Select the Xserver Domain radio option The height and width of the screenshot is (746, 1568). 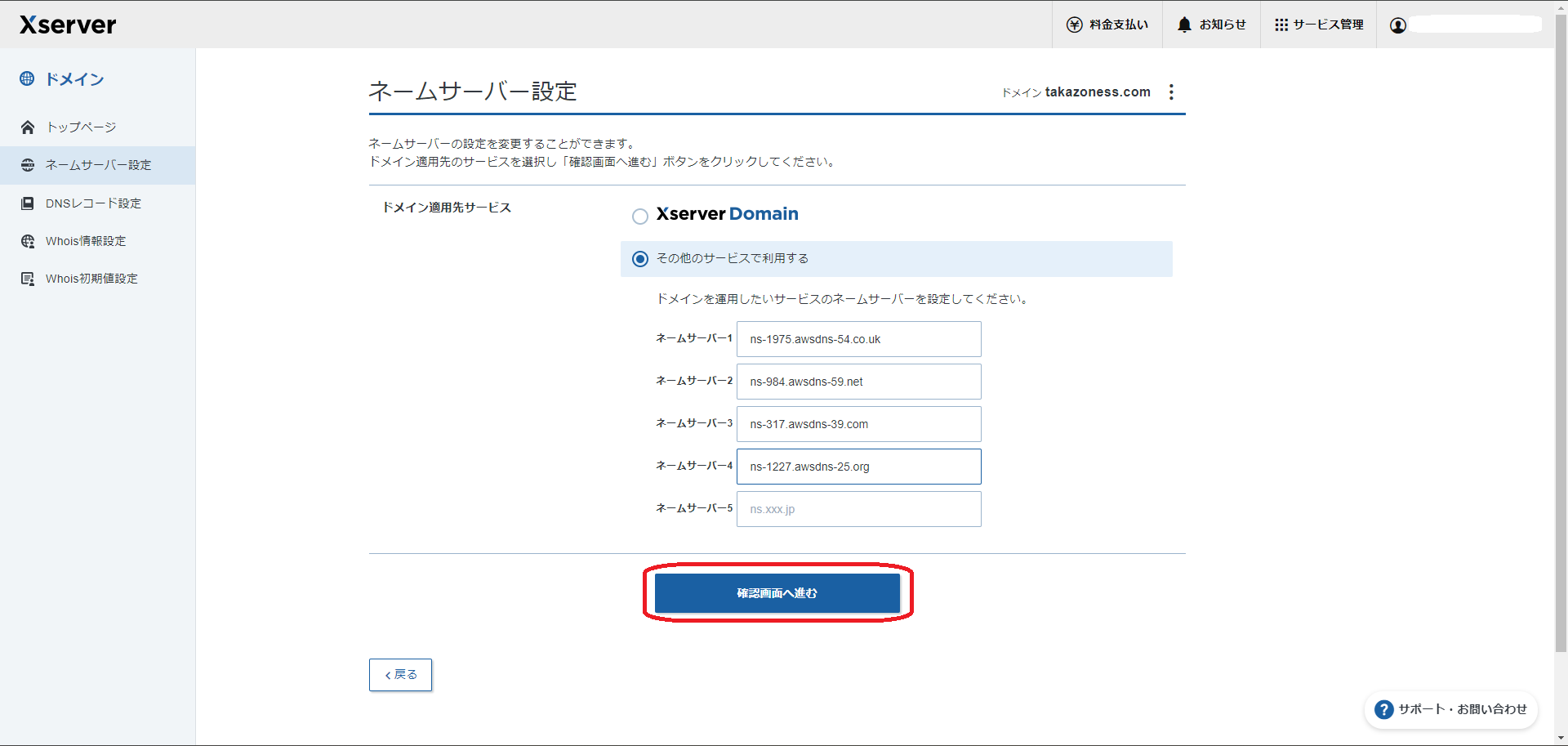tap(640, 216)
